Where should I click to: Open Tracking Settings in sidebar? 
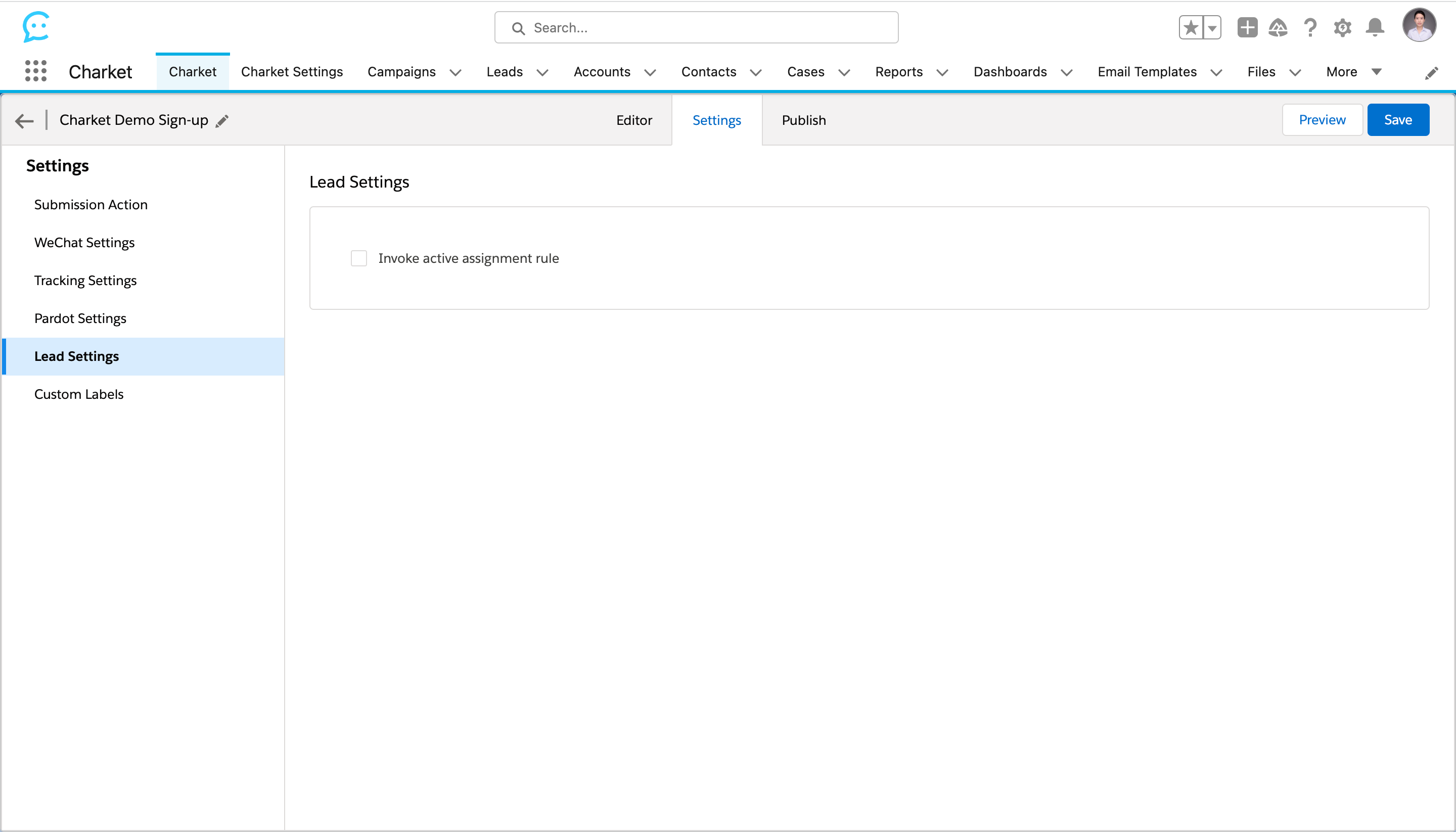pyautogui.click(x=143, y=280)
